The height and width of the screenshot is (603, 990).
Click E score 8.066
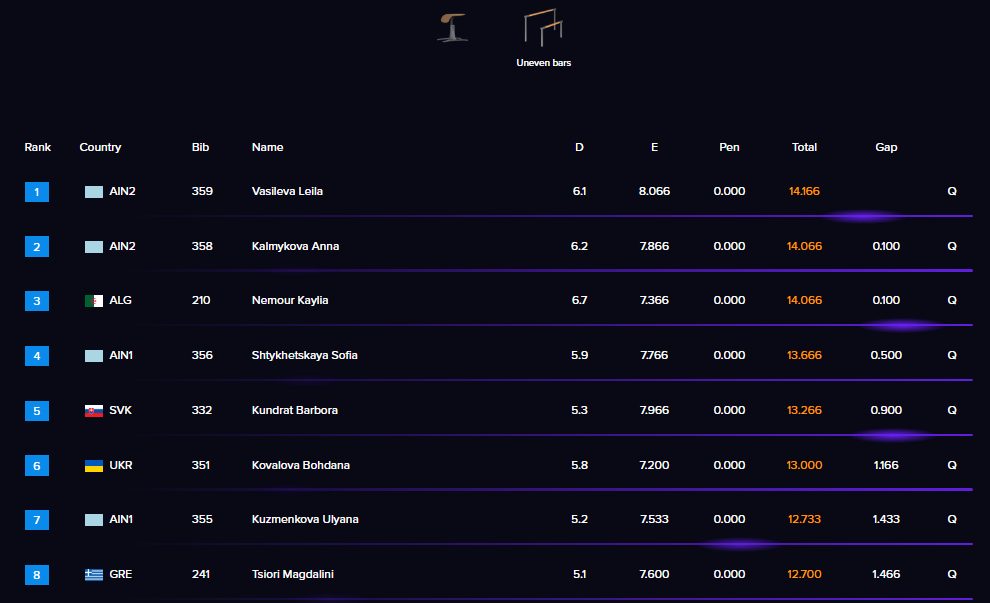(x=654, y=191)
